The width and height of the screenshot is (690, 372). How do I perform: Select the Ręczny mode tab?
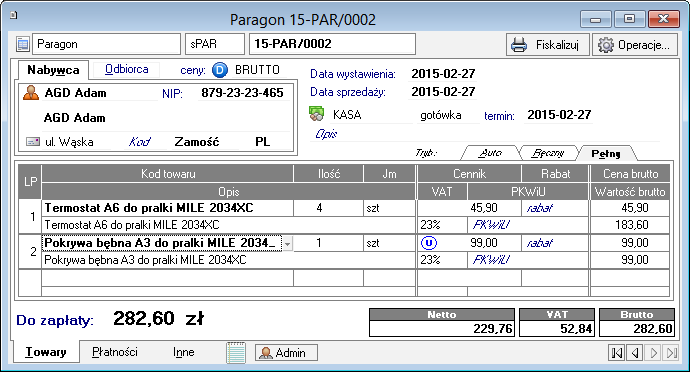[548, 153]
